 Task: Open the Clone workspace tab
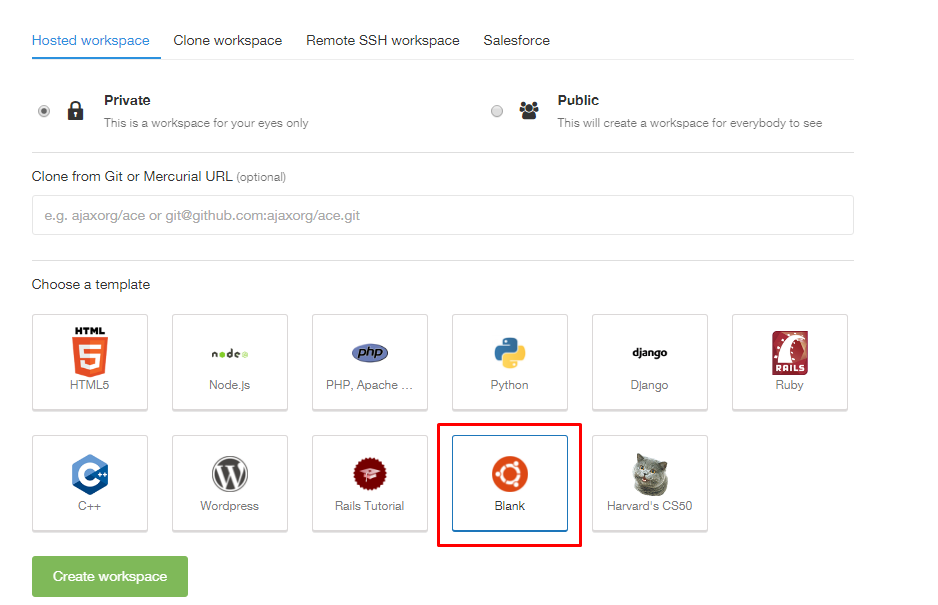click(x=228, y=40)
